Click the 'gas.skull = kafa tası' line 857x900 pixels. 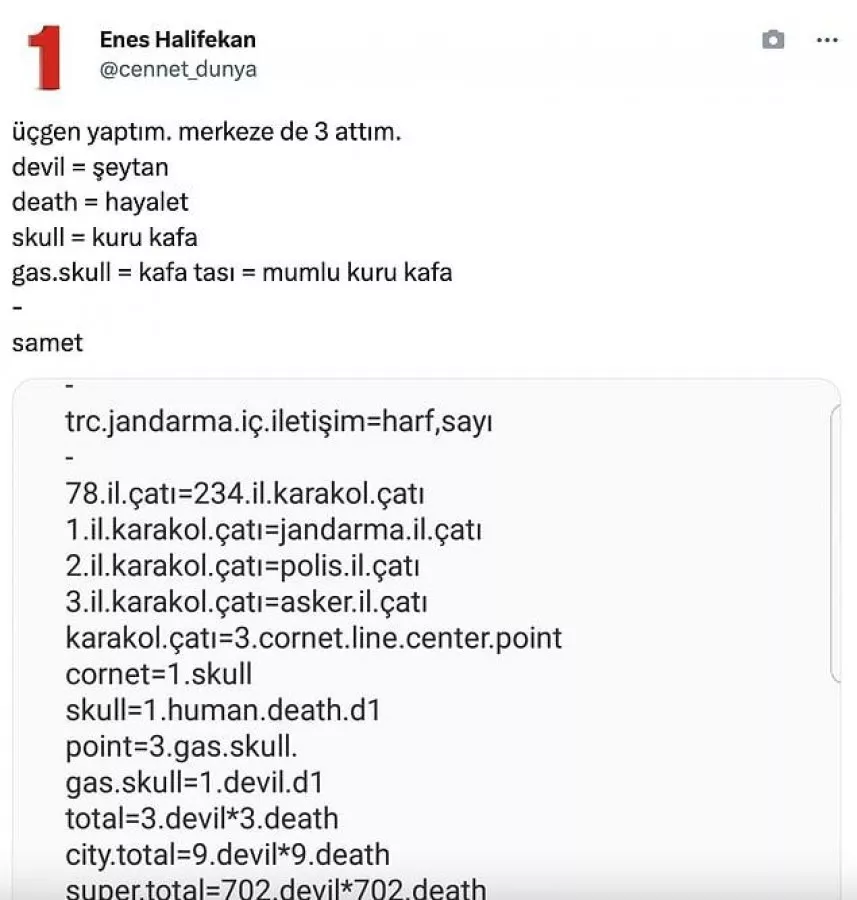(232, 272)
